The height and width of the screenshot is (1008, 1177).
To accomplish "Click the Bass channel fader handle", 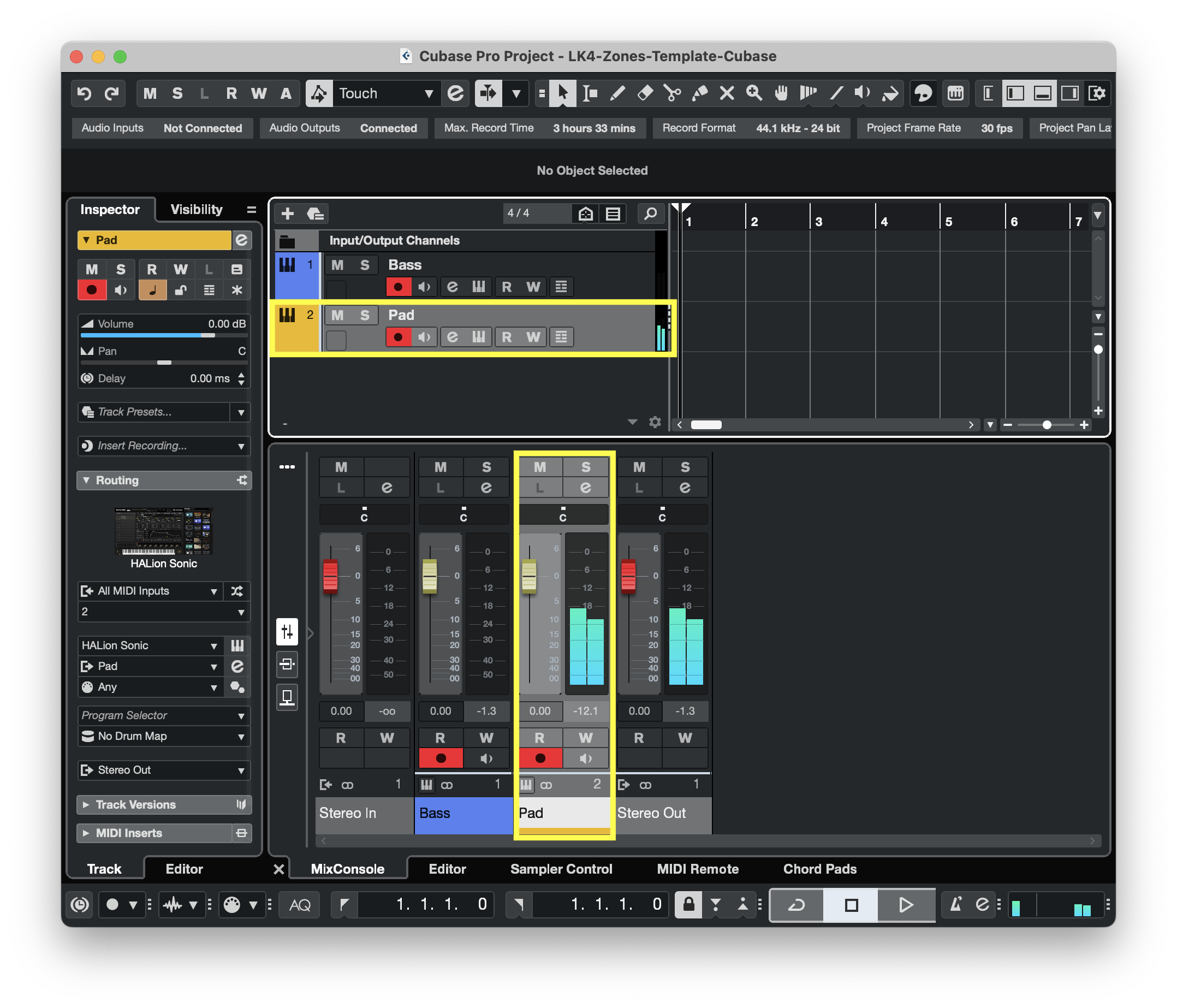I will click(x=430, y=576).
